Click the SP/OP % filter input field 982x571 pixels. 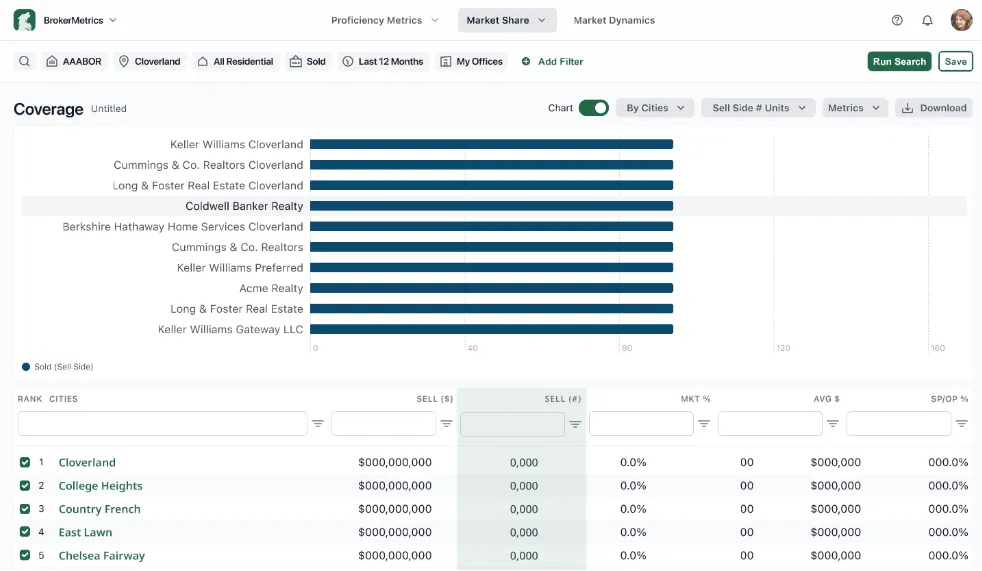click(899, 424)
